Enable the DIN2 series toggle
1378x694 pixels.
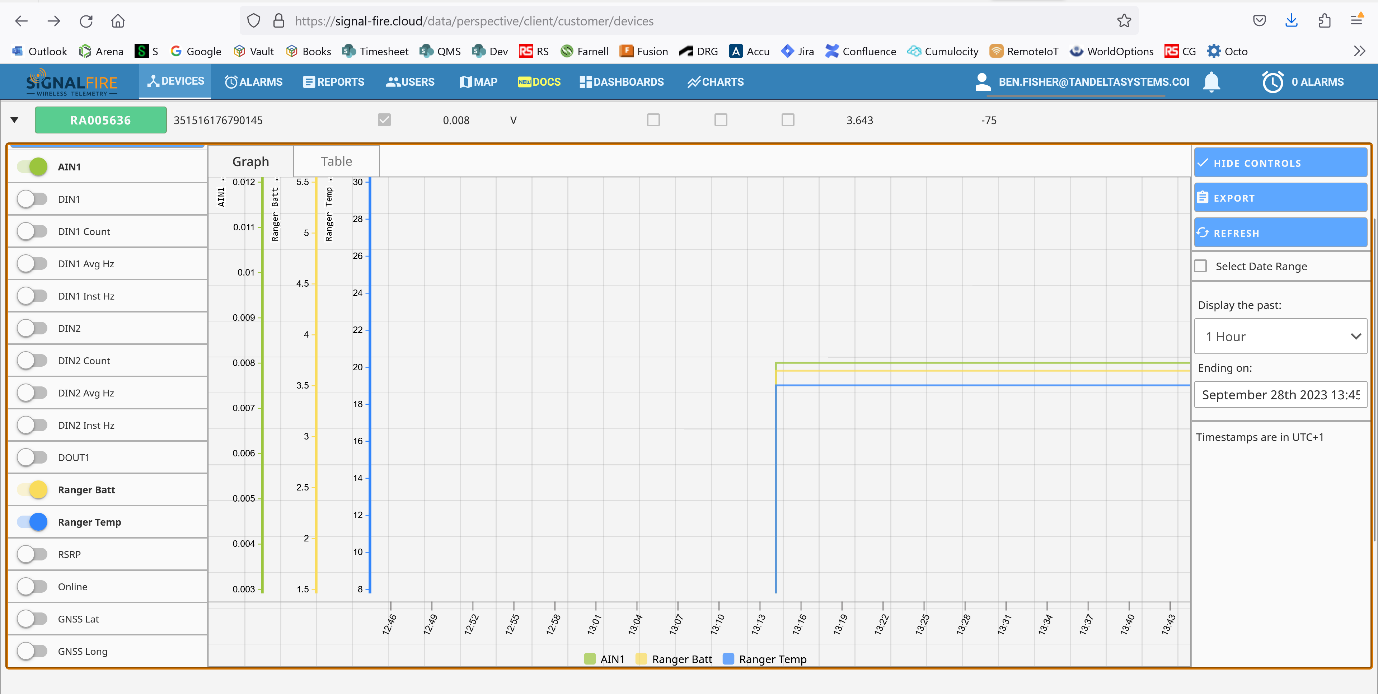pyautogui.click(x=32, y=328)
